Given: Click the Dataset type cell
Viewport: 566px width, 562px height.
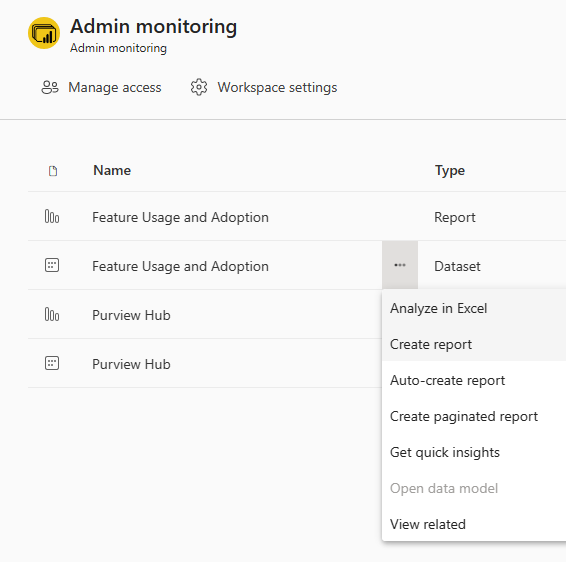Looking at the screenshot, I should pyautogui.click(x=457, y=266).
